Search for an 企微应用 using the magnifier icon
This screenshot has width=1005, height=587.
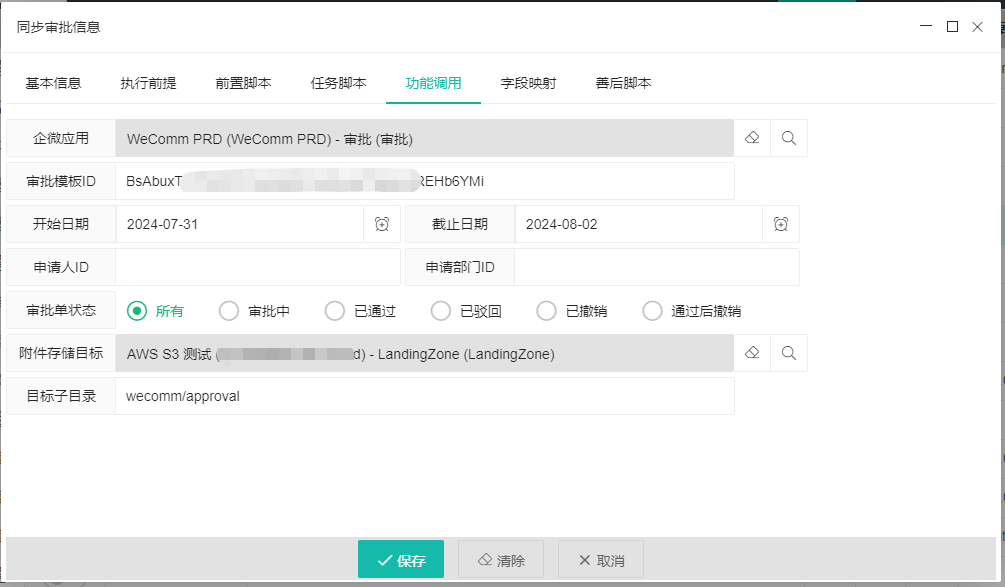pyautogui.click(x=789, y=138)
